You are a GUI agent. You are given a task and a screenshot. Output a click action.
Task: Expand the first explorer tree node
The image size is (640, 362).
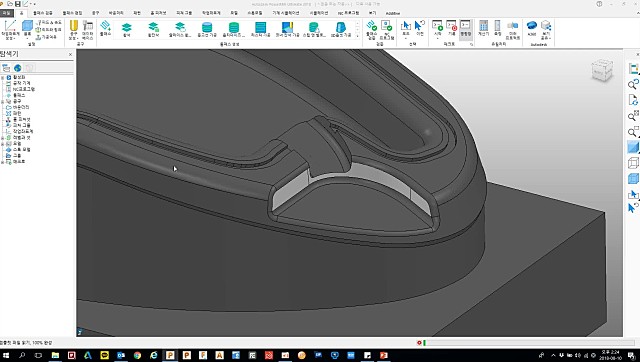[3, 77]
